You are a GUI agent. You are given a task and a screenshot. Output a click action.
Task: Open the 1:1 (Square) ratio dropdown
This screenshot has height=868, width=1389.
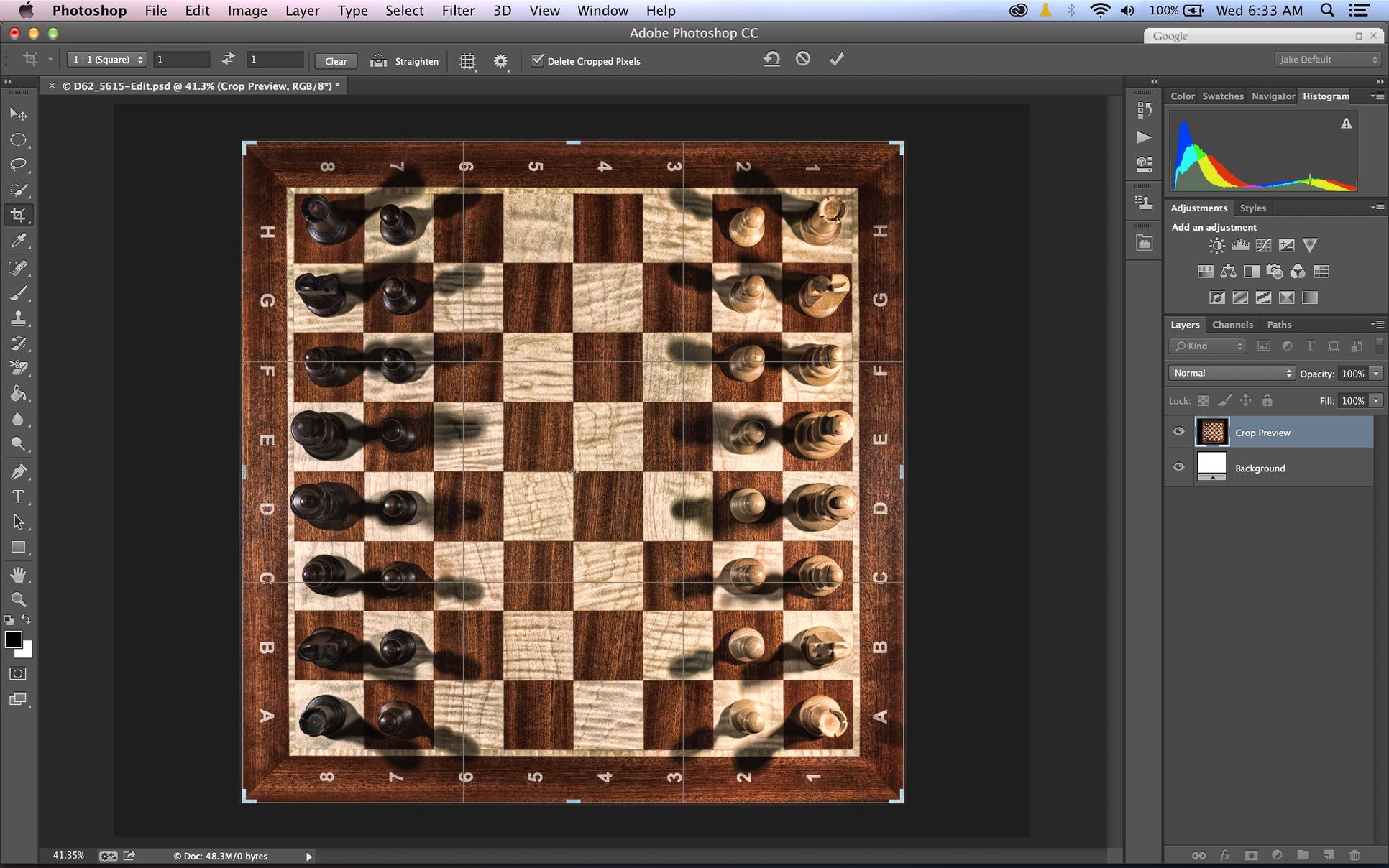pyautogui.click(x=106, y=60)
